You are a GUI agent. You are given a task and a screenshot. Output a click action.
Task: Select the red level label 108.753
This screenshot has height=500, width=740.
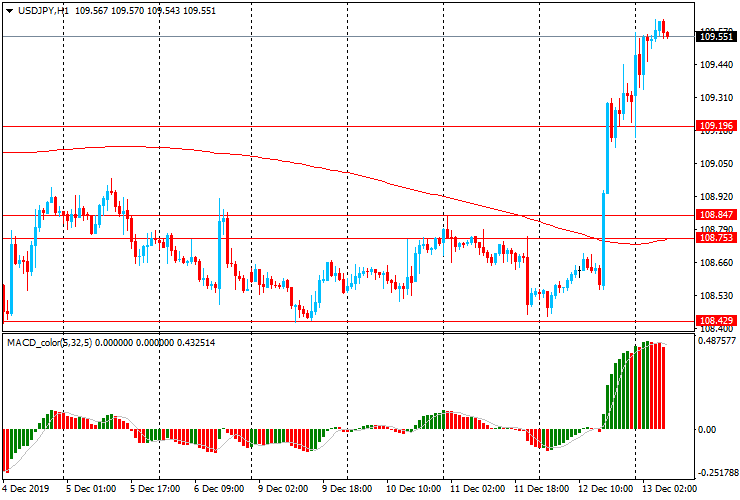click(x=716, y=237)
